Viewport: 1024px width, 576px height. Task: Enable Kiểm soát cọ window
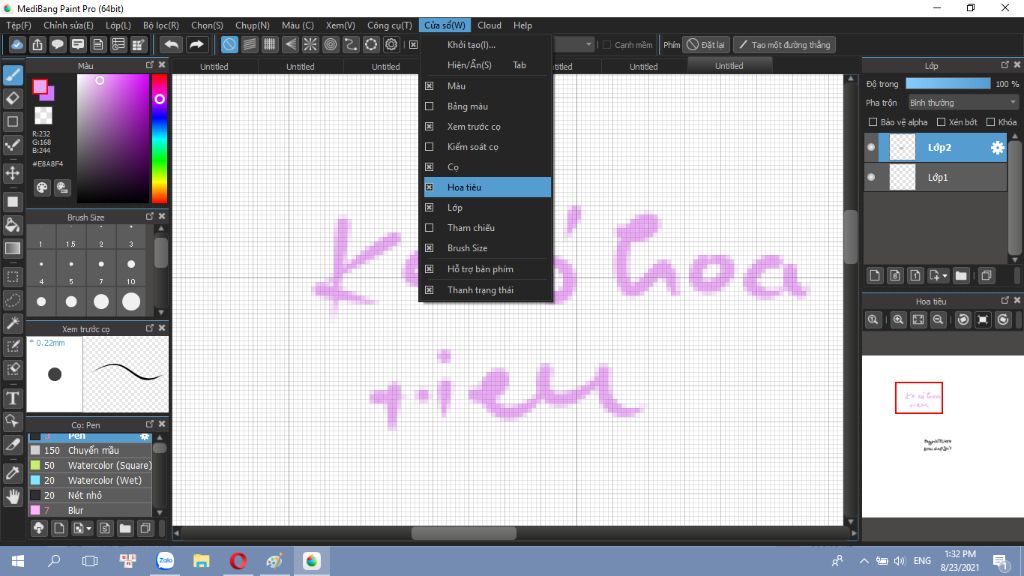[429, 146]
